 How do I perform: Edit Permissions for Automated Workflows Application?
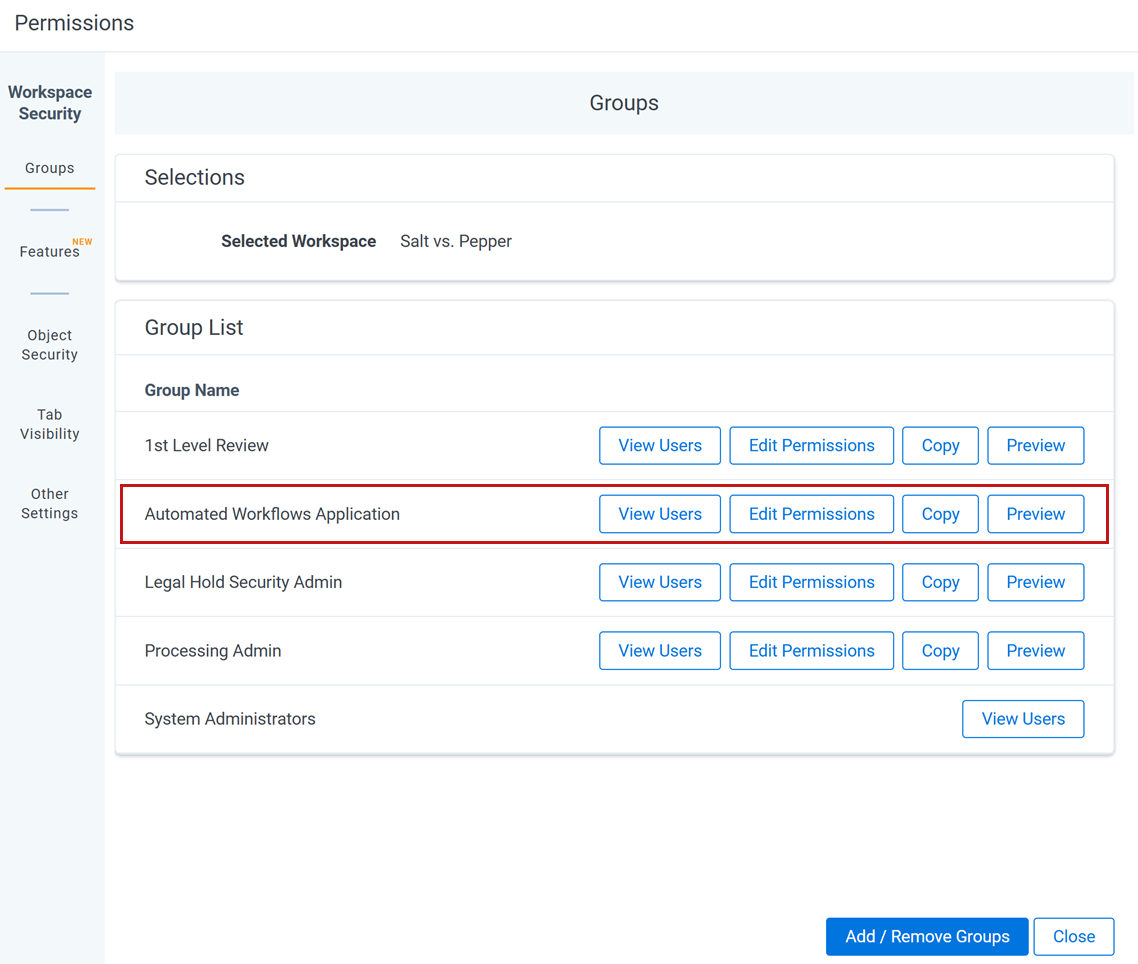coord(811,514)
